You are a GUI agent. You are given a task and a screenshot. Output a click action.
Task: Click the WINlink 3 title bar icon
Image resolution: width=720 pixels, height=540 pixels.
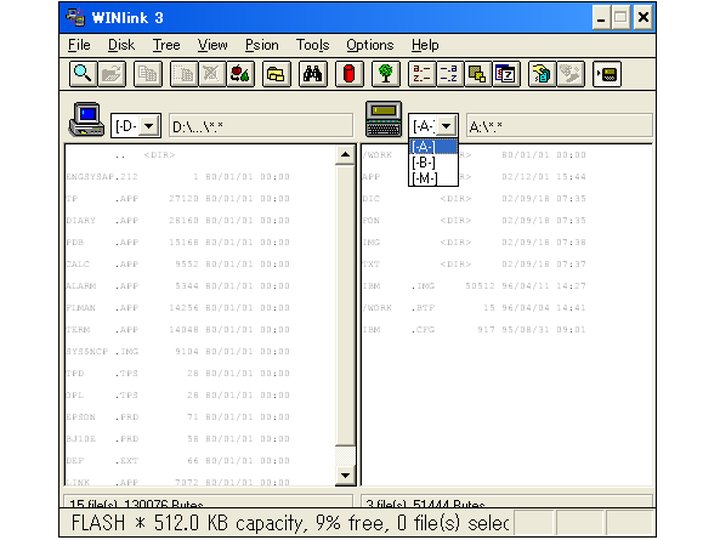(x=75, y=17)
